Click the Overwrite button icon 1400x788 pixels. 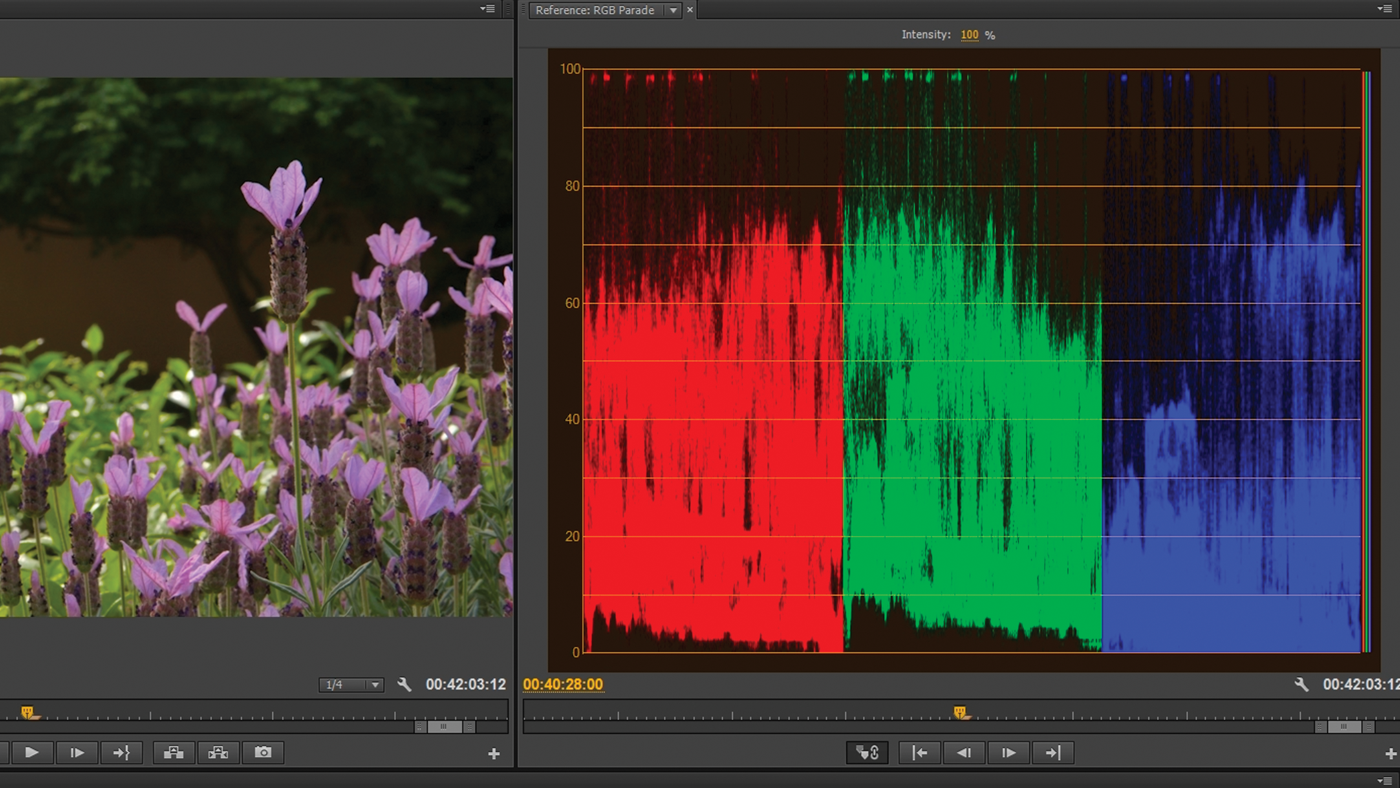pos(218,752)
